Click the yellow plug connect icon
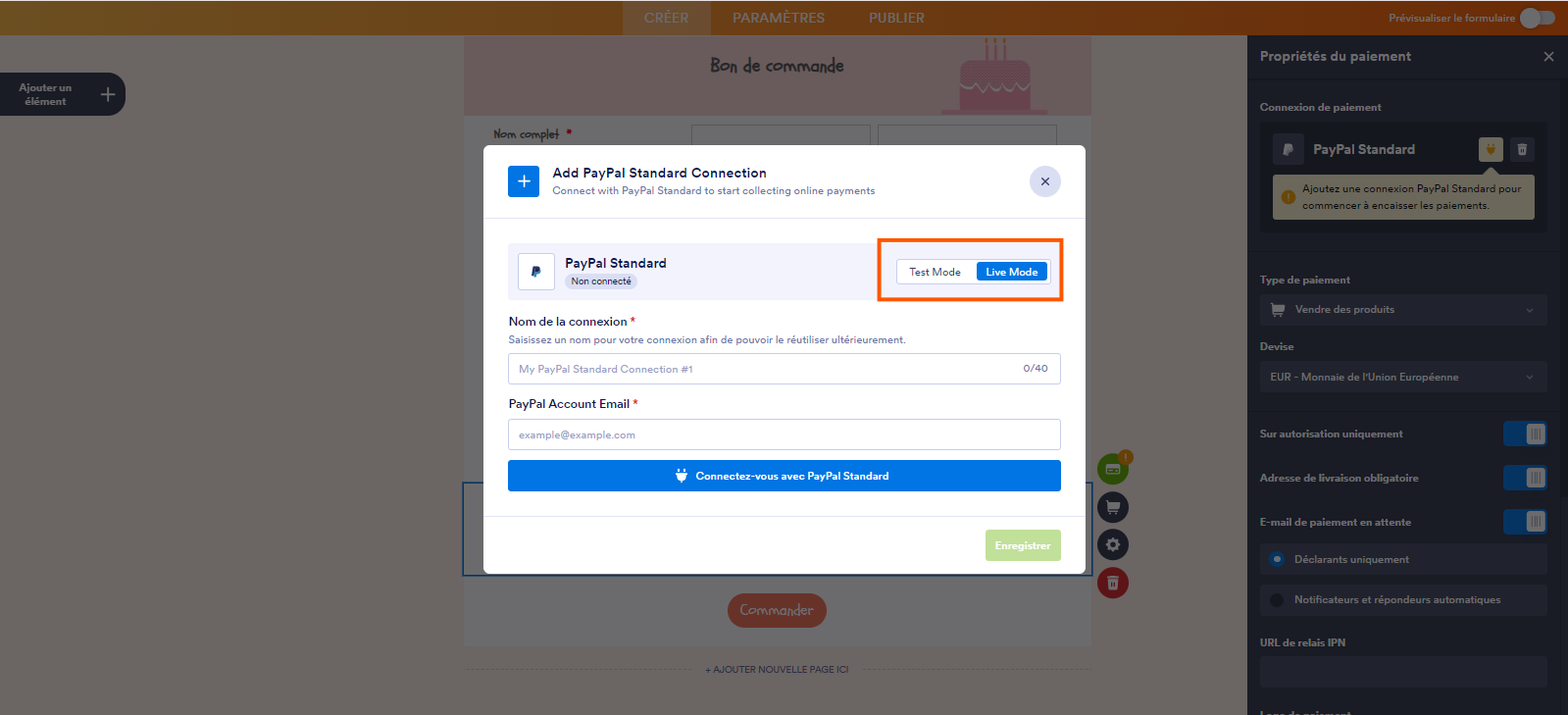This screenshot has height=715, width=1568. 1491,149
